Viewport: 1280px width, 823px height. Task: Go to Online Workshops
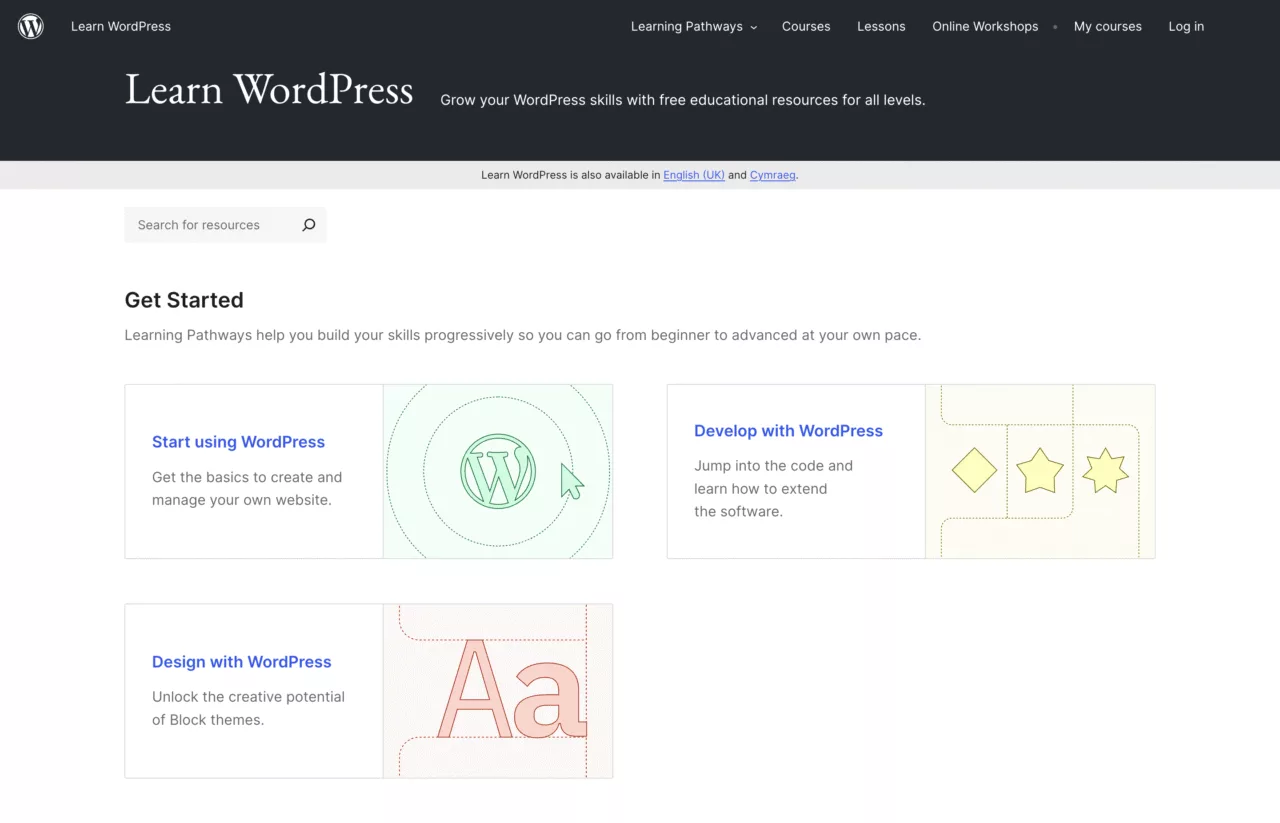coord(985,26)
